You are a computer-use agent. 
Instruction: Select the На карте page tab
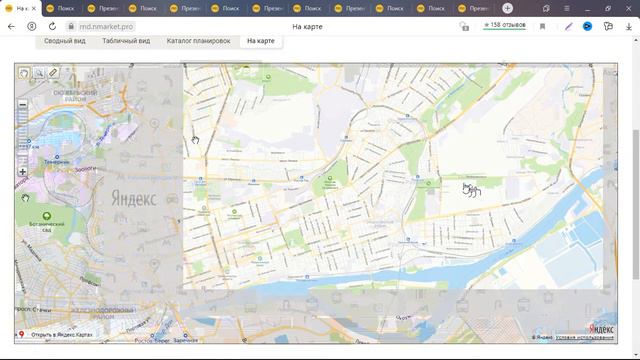pos(261,41)
